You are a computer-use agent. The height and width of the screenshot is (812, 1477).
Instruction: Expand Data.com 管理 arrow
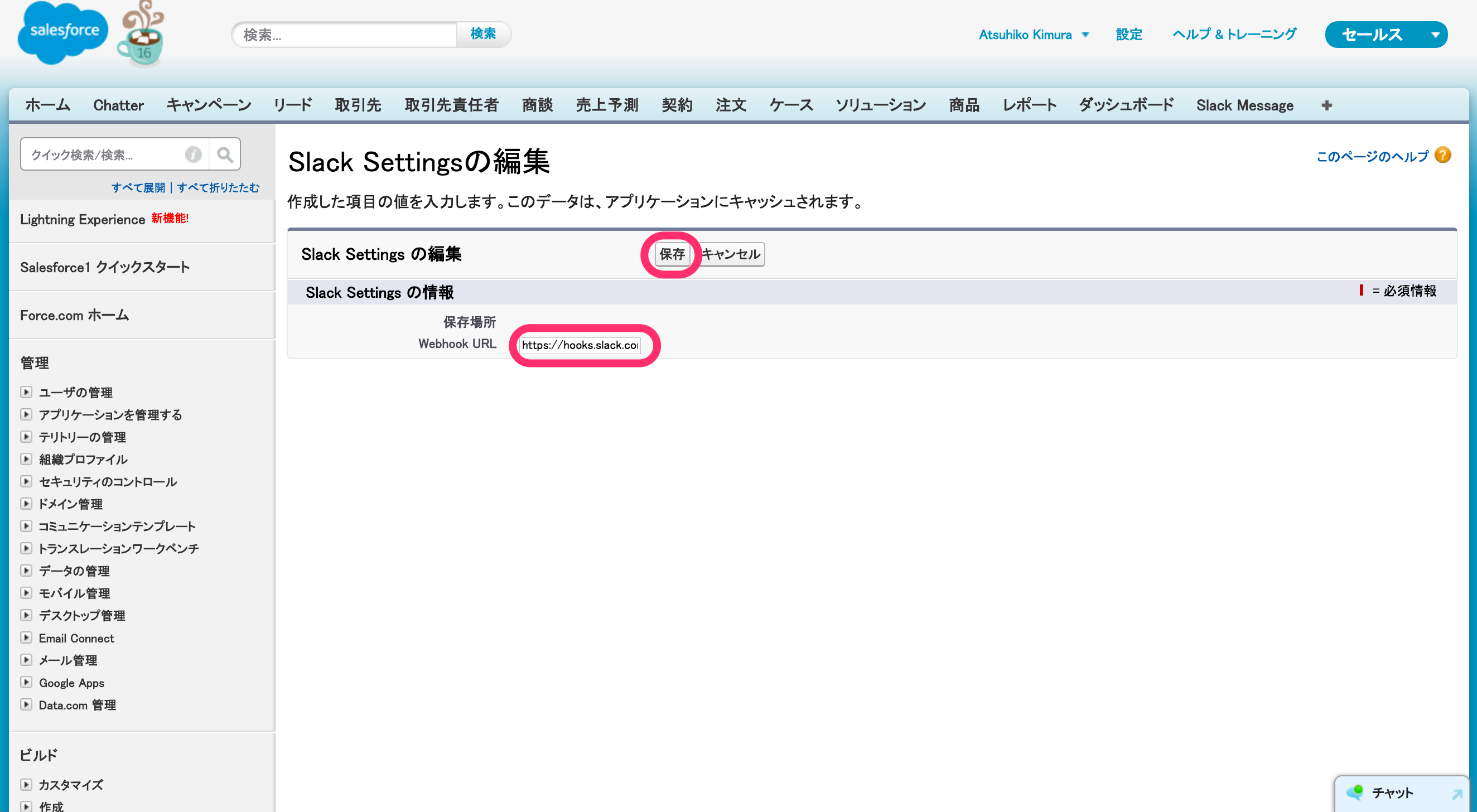(26, 705)
